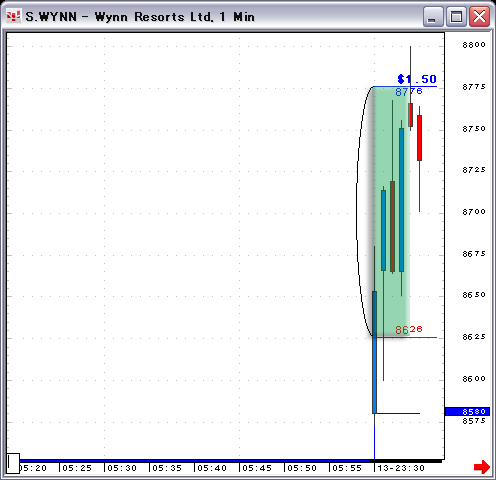The image size is (496, 480).
Task: Select the green shaded range rectangle
Action: 391,212
